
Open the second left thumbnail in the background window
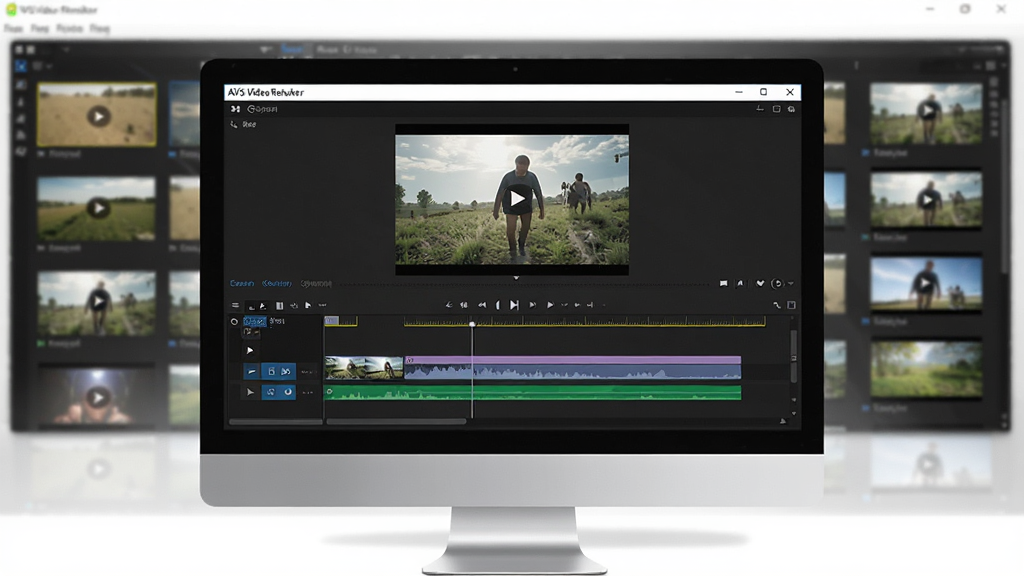[x=97, y=208]
